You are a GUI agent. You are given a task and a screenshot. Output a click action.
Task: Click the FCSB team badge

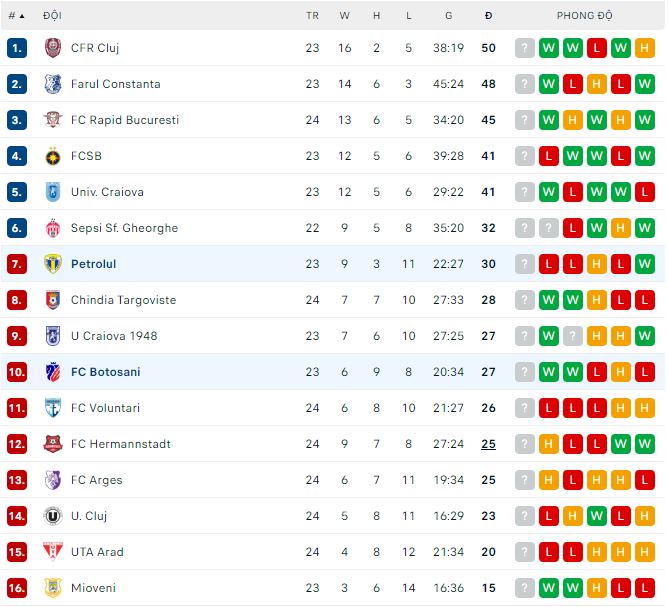53,156
